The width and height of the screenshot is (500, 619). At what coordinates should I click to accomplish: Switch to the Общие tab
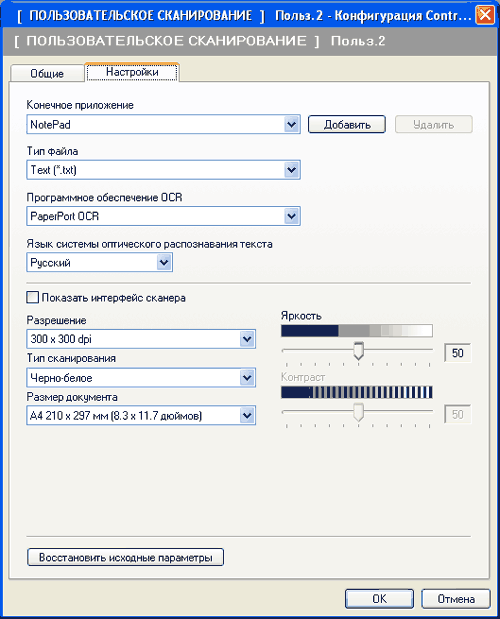pos(47,73)
